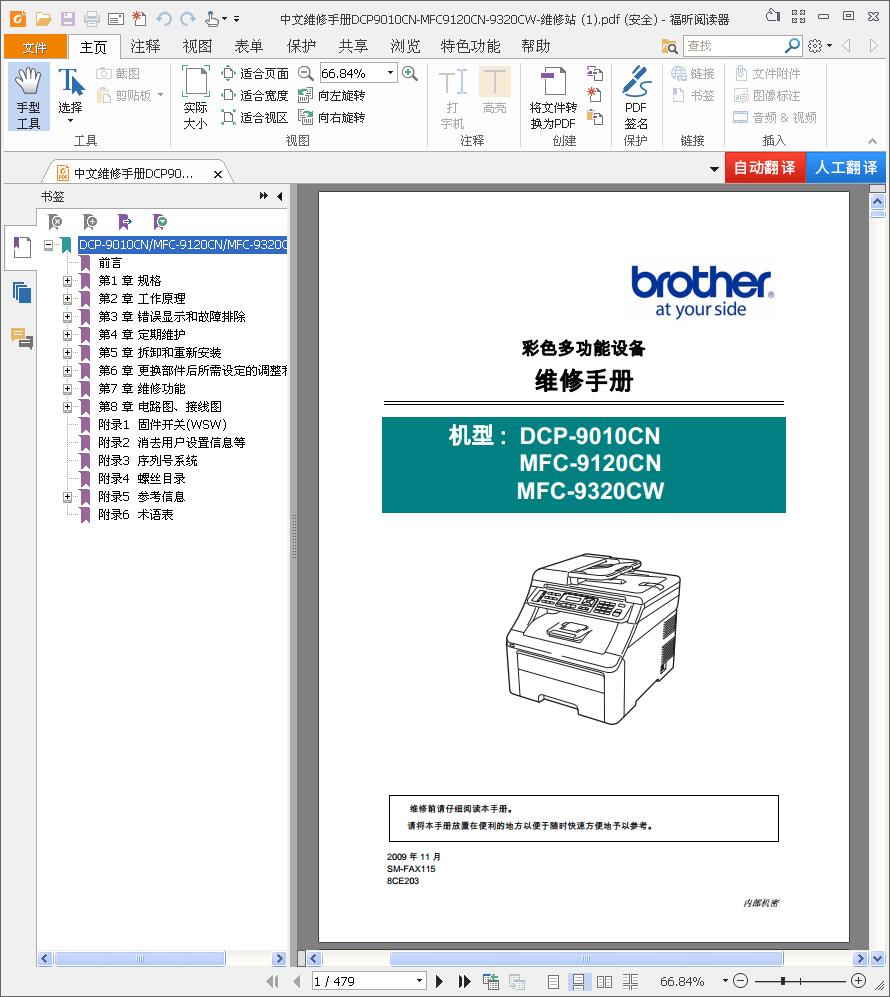Expand the 第5 章 拆卸和重新安装 bookmark
The width and height of the screenshot is (890, 997).
click(67, 352)
